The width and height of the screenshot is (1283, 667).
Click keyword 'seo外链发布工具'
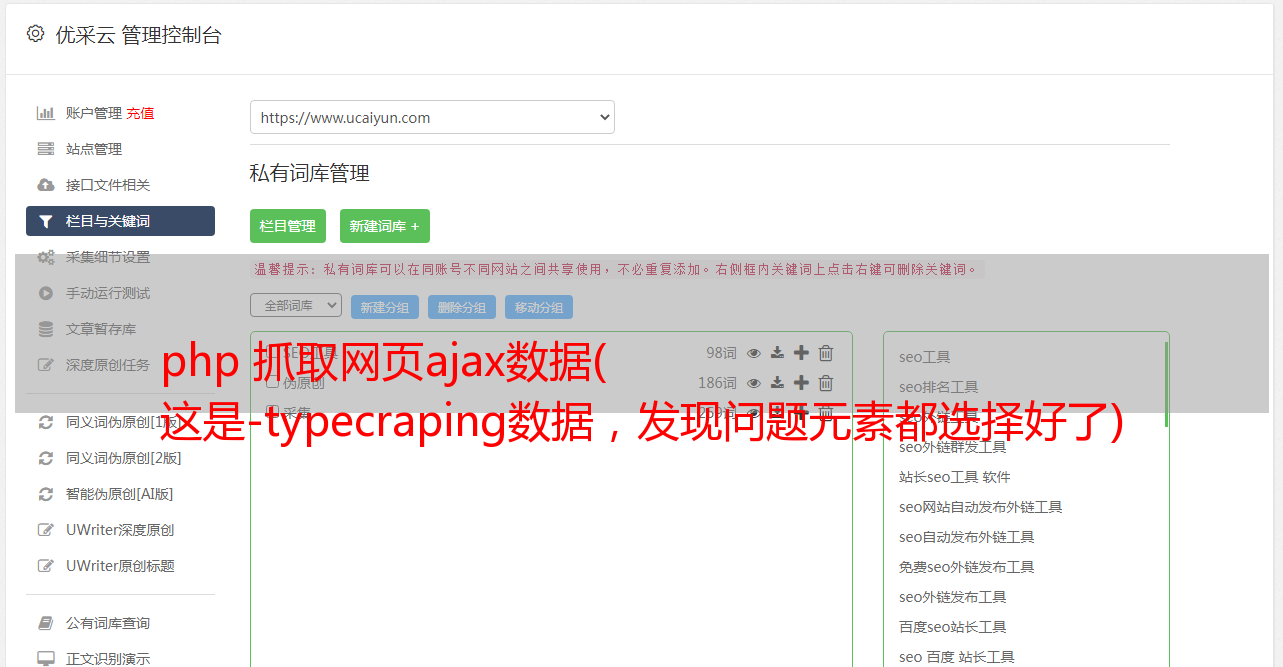click(953, 597)
